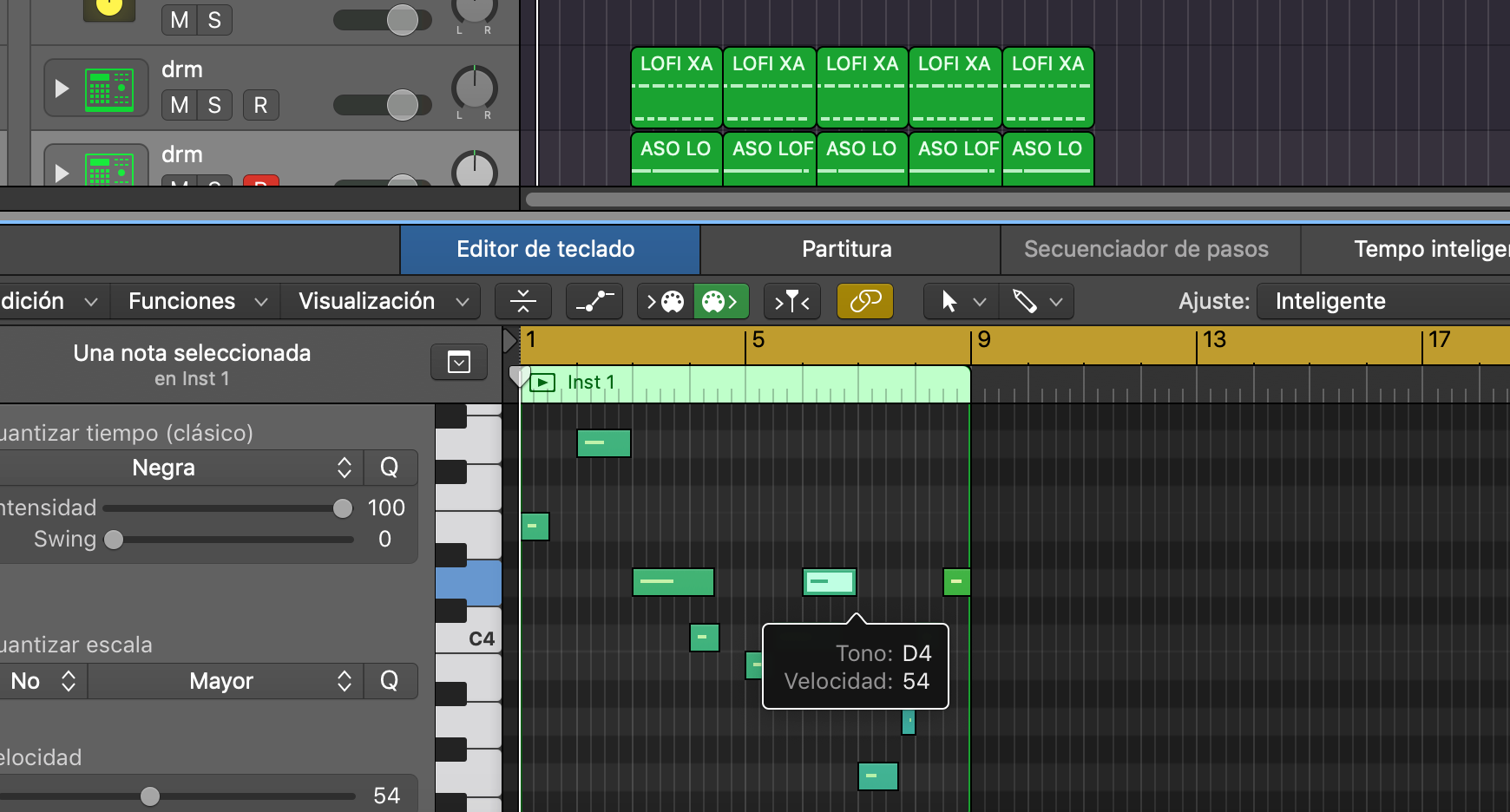
Task: Click the lowest note near bar 7
Action: pyautogui.click(x=878, y=776)
